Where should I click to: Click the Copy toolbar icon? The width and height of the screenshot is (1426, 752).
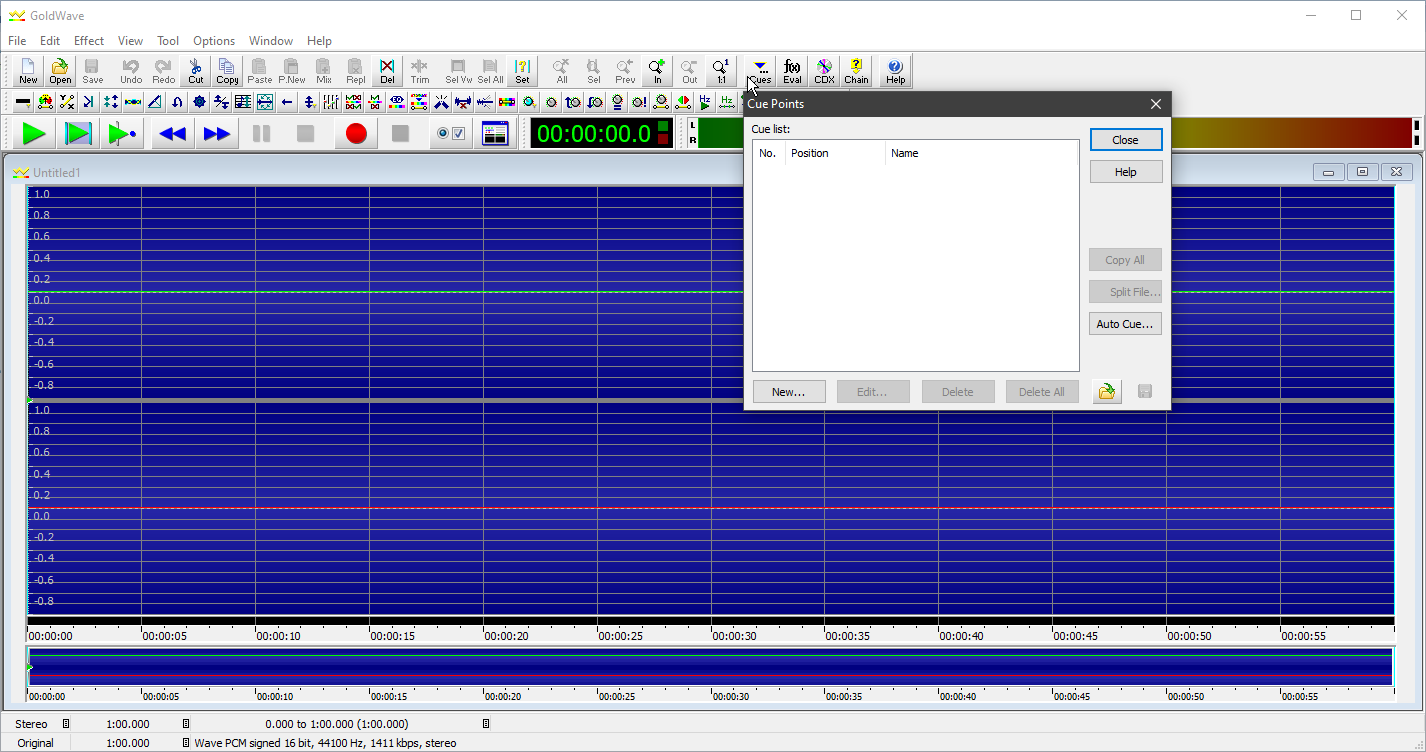click(227, 71)
